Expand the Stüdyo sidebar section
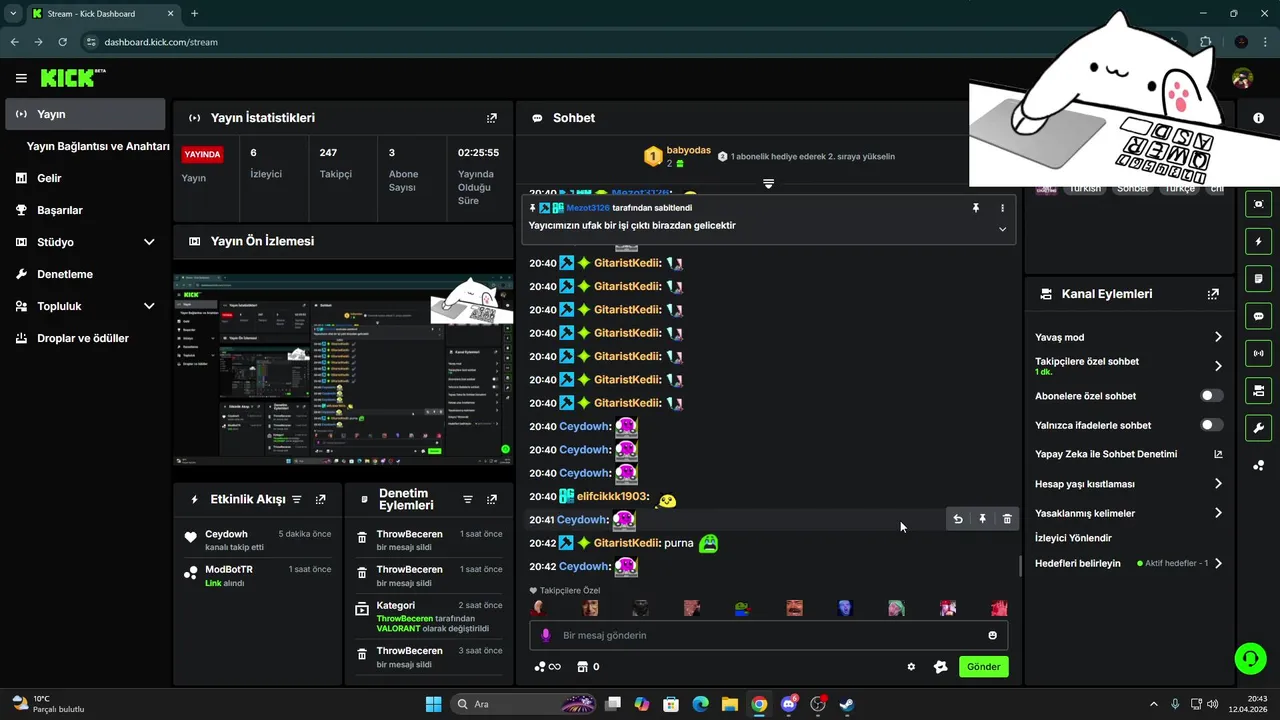Image resolution: width=1280 pixels, height=720 pixels. click(149, 242)
